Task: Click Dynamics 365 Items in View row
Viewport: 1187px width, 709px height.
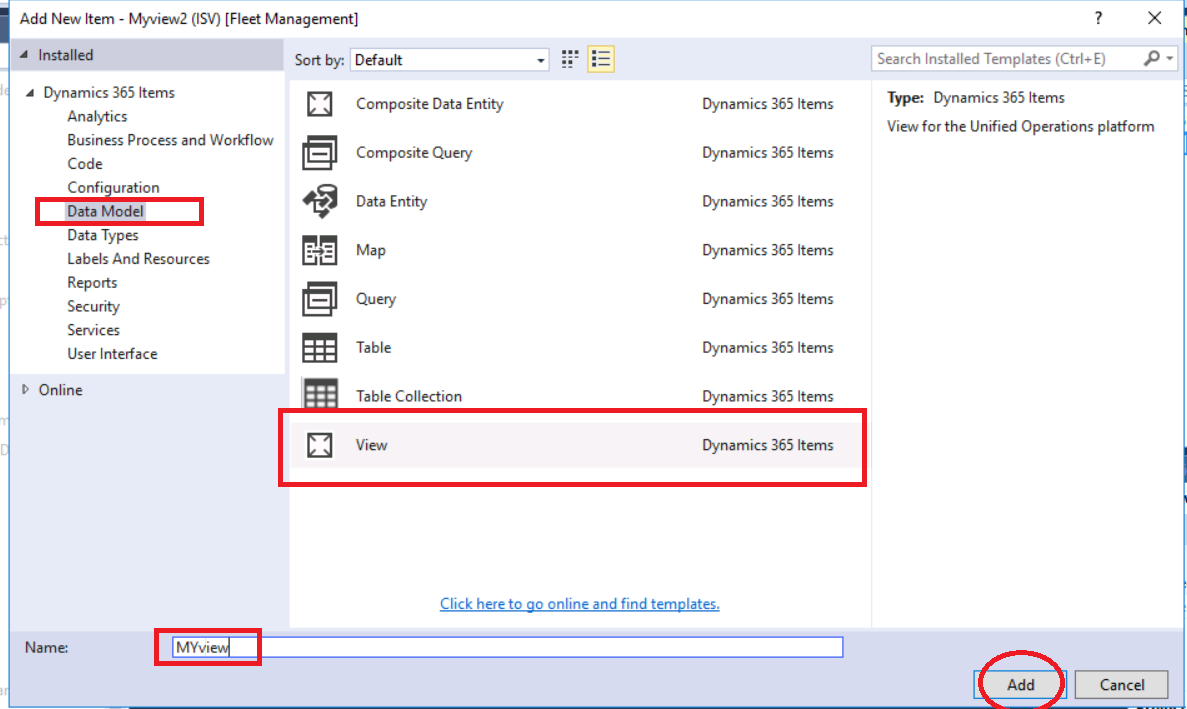Action: (768, 445)
